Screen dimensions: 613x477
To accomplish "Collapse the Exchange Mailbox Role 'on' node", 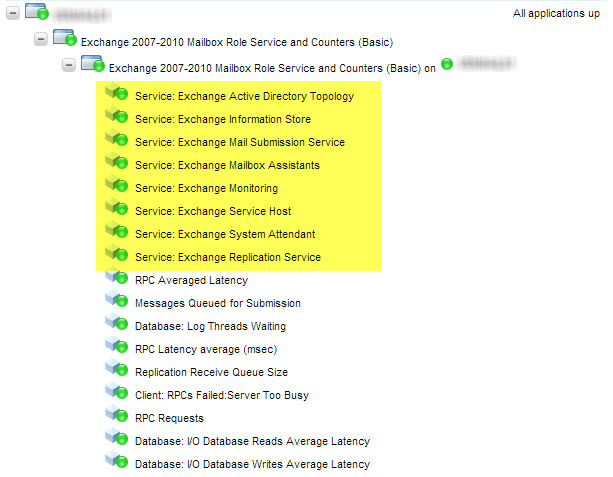I will coord(69,65).
